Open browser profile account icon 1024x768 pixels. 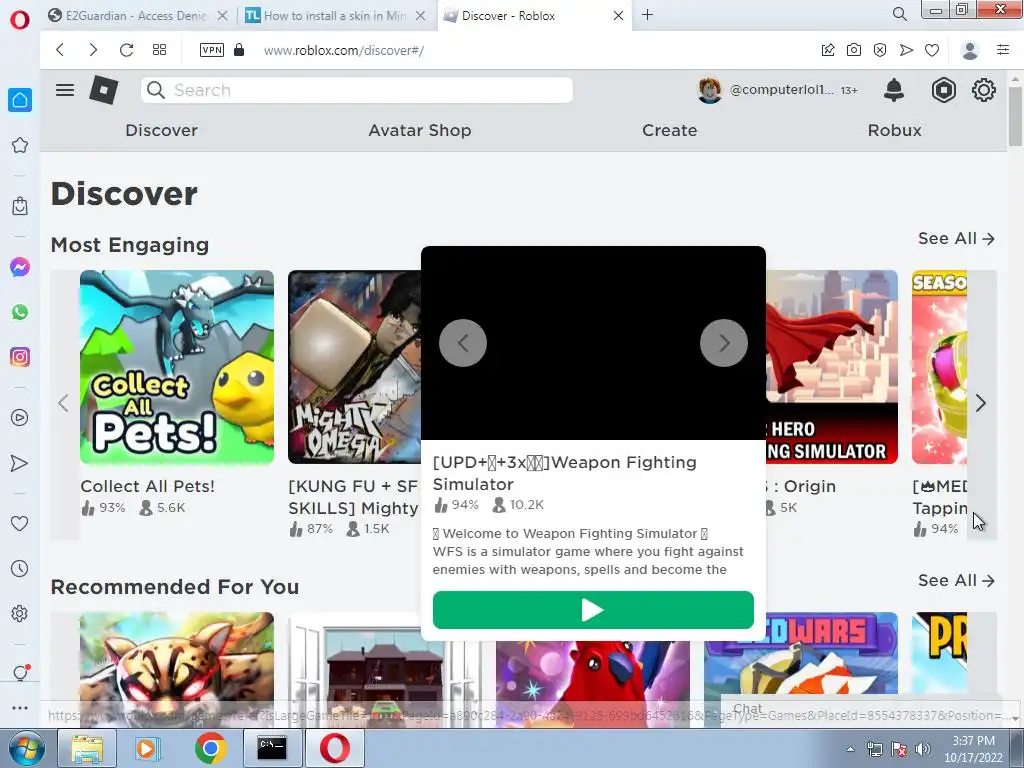[x=970, y=50]
